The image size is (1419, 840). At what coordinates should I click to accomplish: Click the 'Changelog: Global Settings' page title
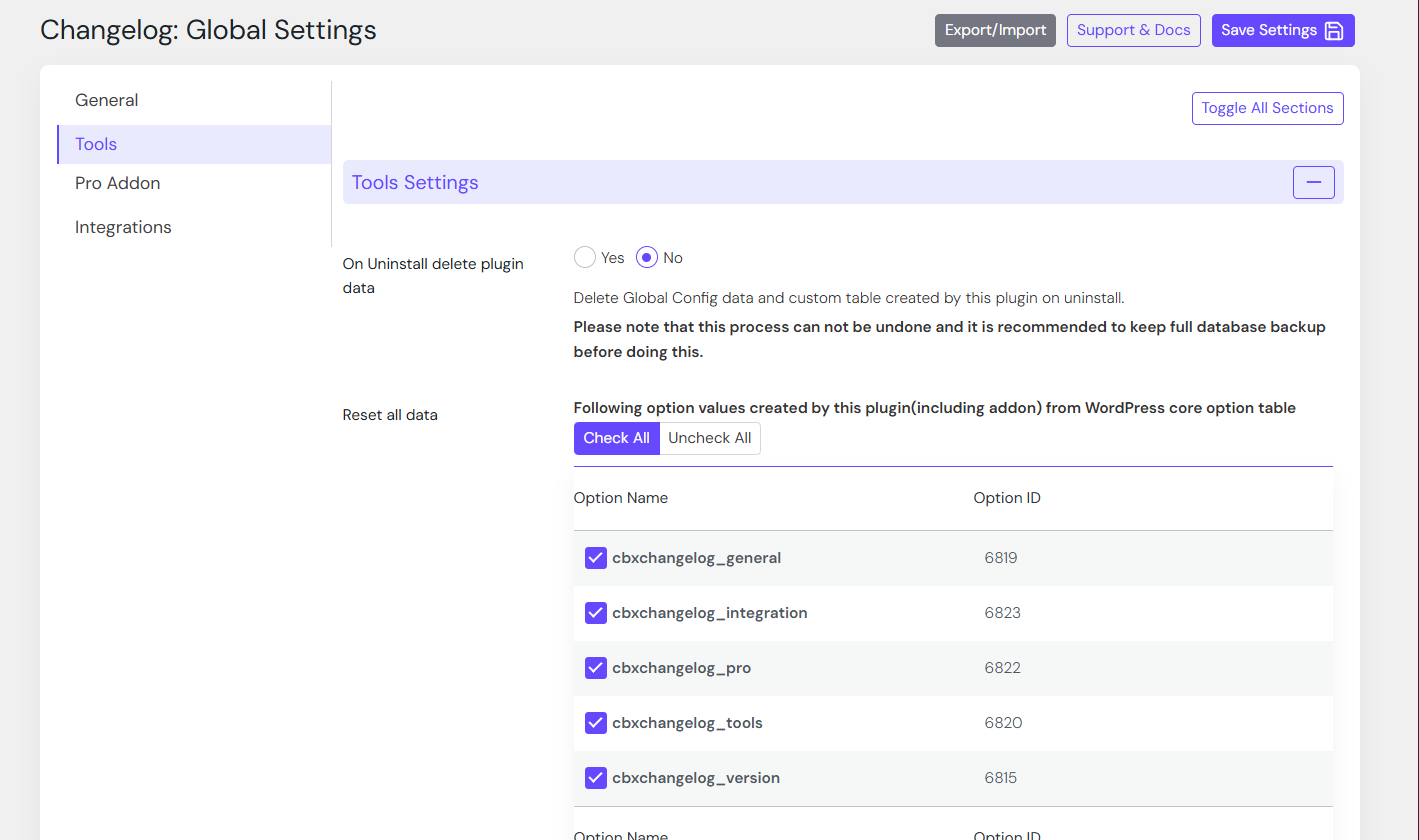(x=208, y=30)
